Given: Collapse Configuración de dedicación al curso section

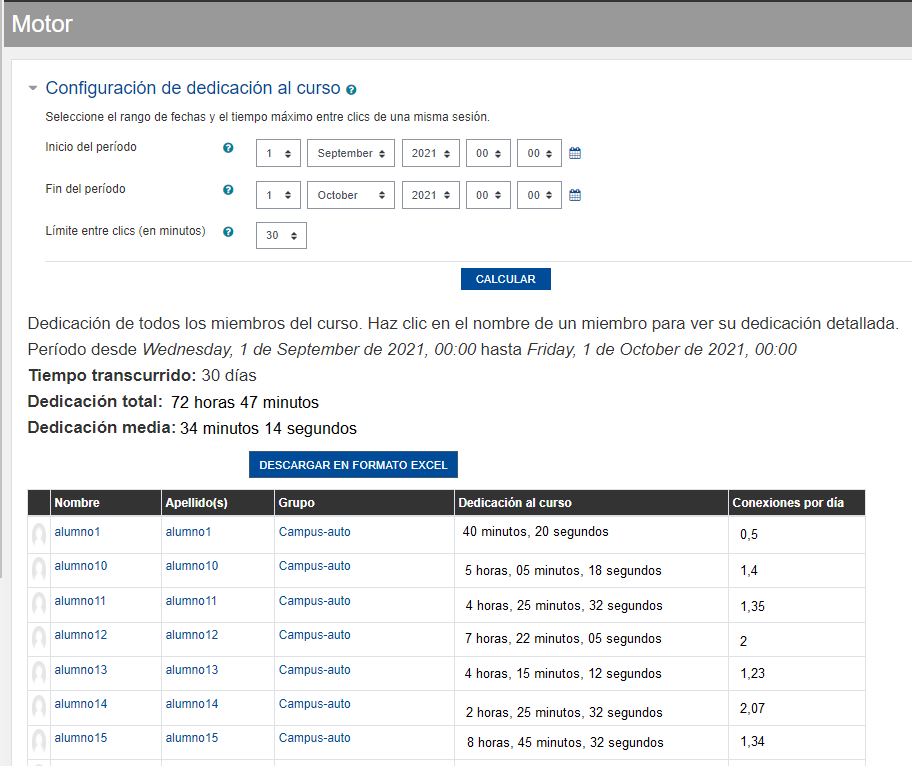Looking at the screenshot, I should [33, 88].
